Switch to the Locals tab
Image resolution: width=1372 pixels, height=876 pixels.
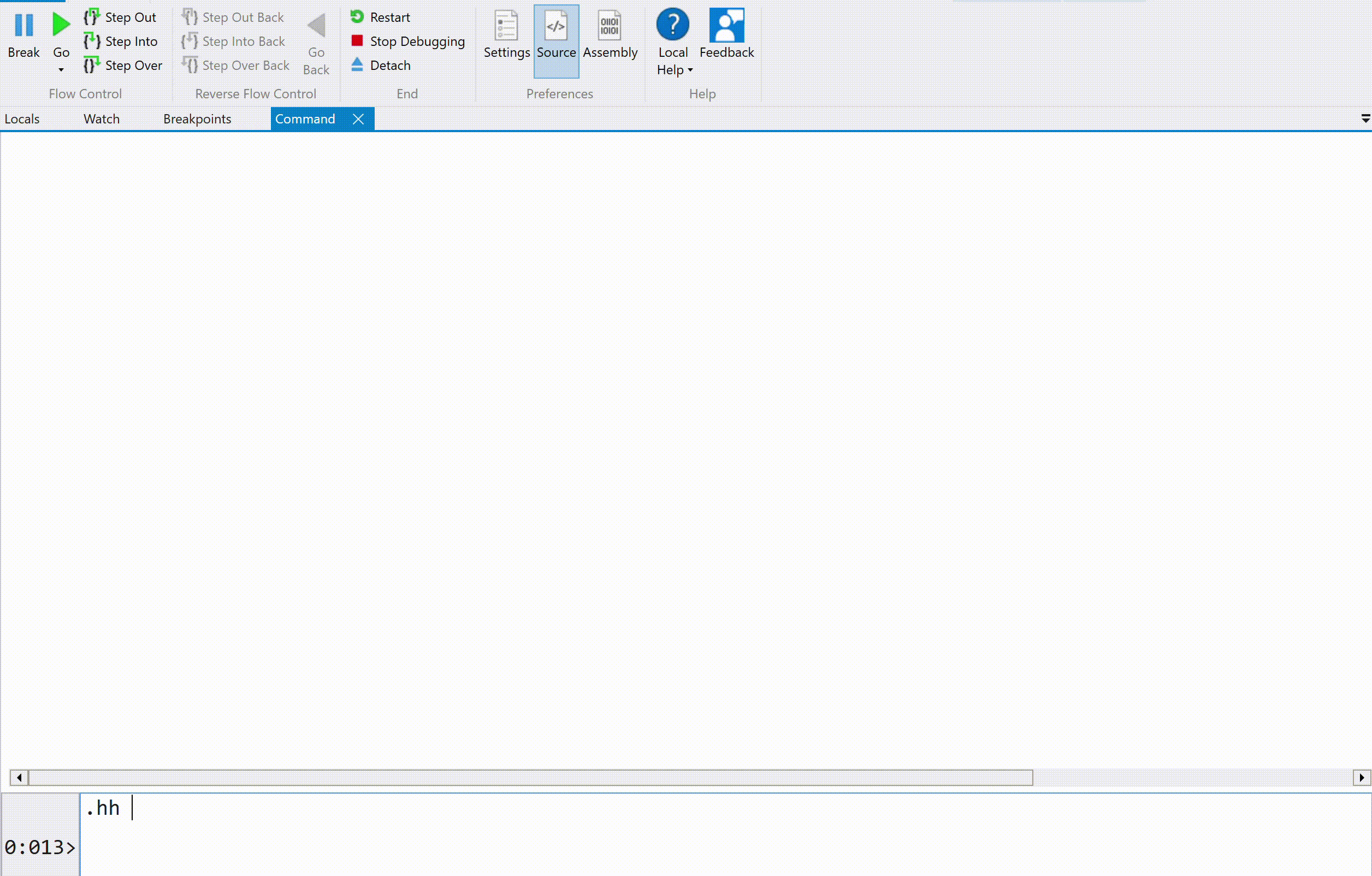(22, 119)
